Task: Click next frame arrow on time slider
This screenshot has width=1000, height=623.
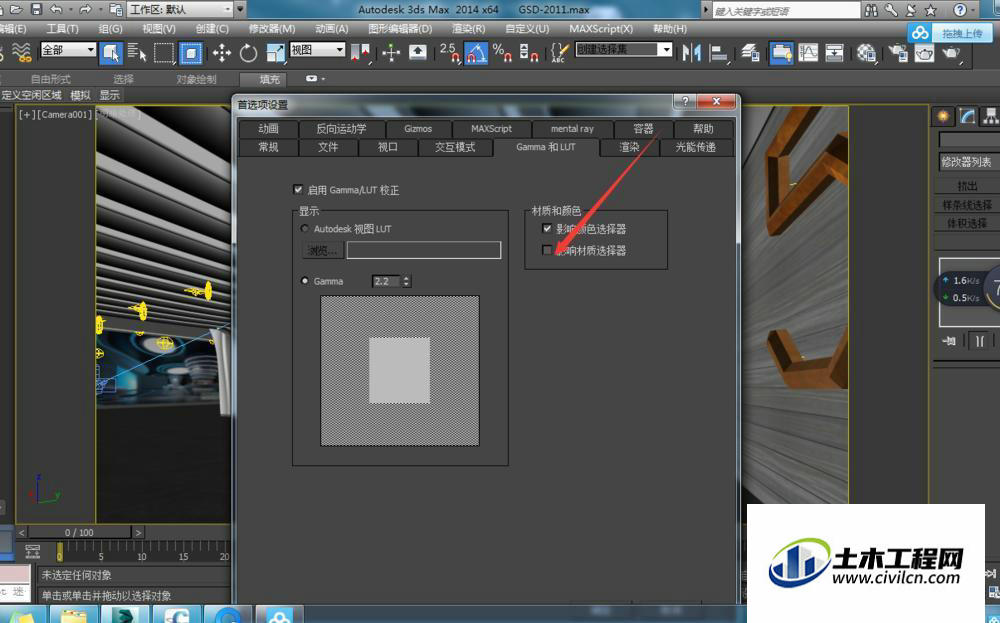Action: coord(138,532)
